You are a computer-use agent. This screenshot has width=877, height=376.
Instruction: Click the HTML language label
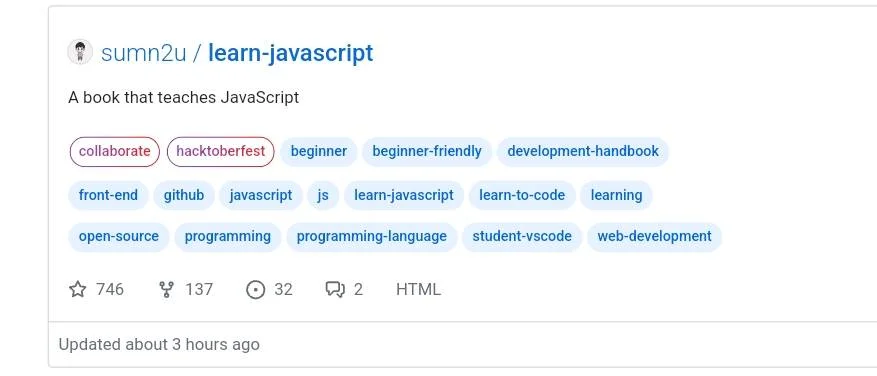pos(418,289)
